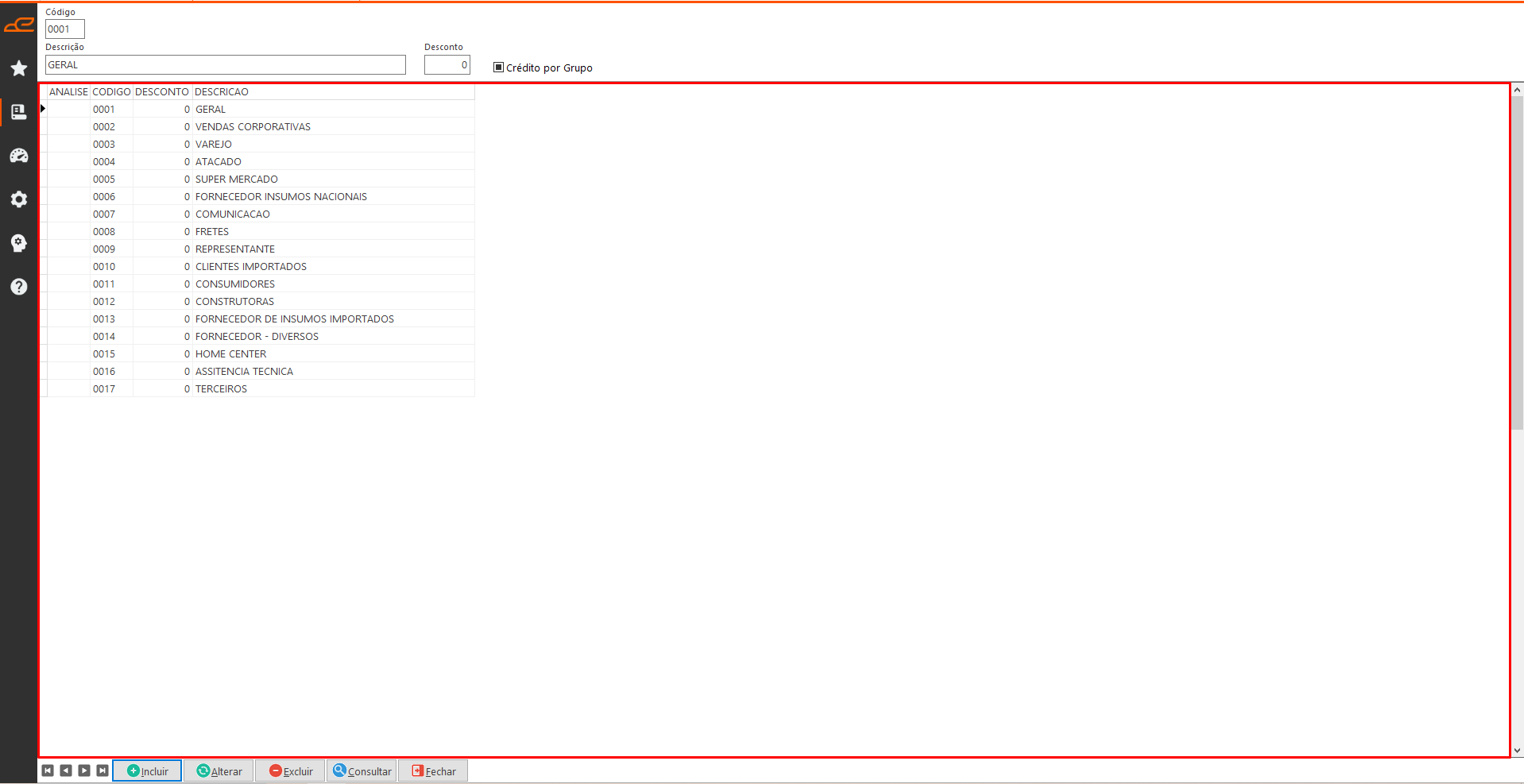Go to the next record
1524x784 pixels.
pos(84,770)
